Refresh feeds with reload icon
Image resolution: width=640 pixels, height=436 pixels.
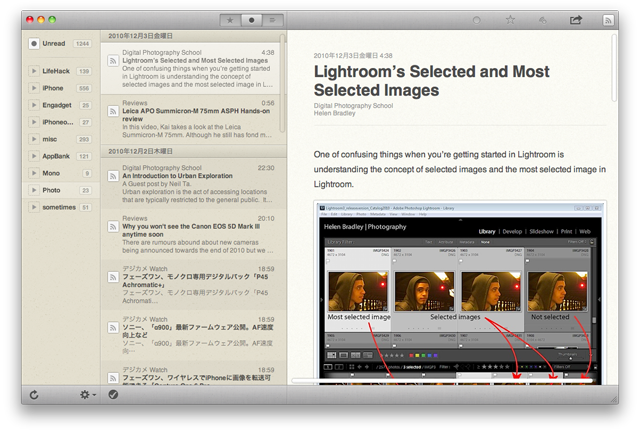coord(34,395)
